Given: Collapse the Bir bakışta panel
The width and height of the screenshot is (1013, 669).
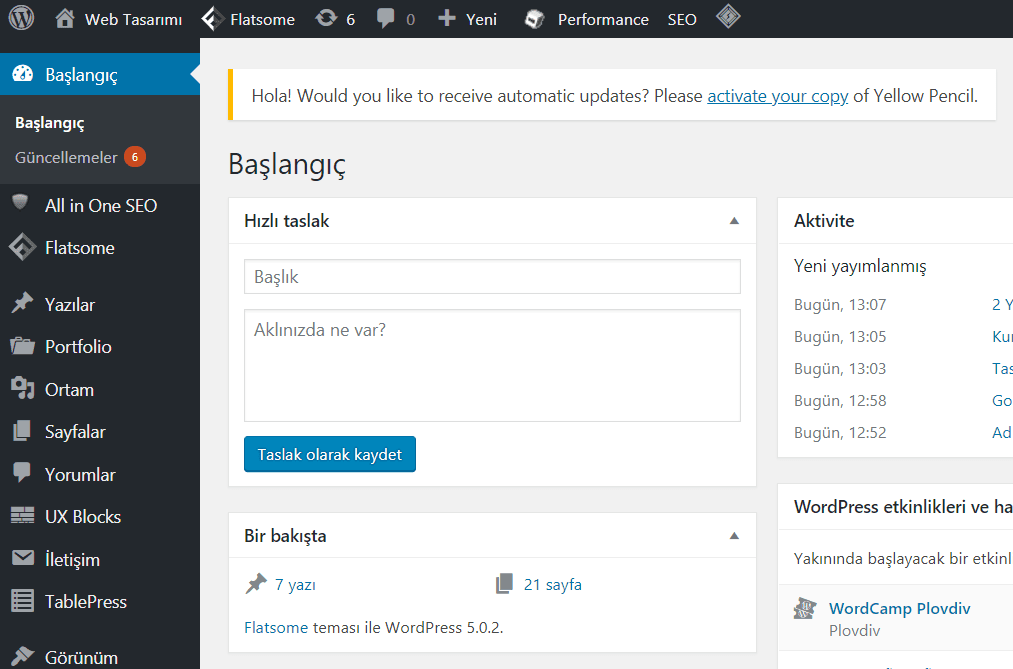Looking at the screenshot, I should pyautogui.click(x=734, y=536).
